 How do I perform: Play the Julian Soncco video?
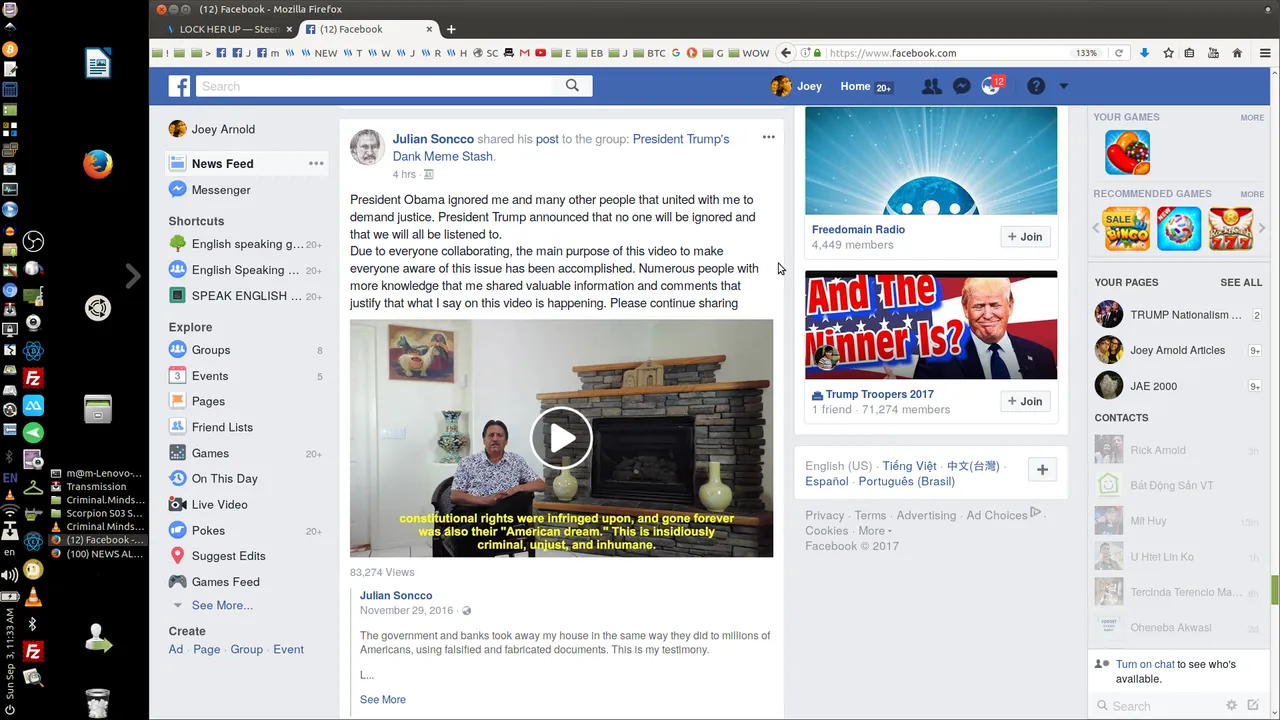(x=561, y=438)
